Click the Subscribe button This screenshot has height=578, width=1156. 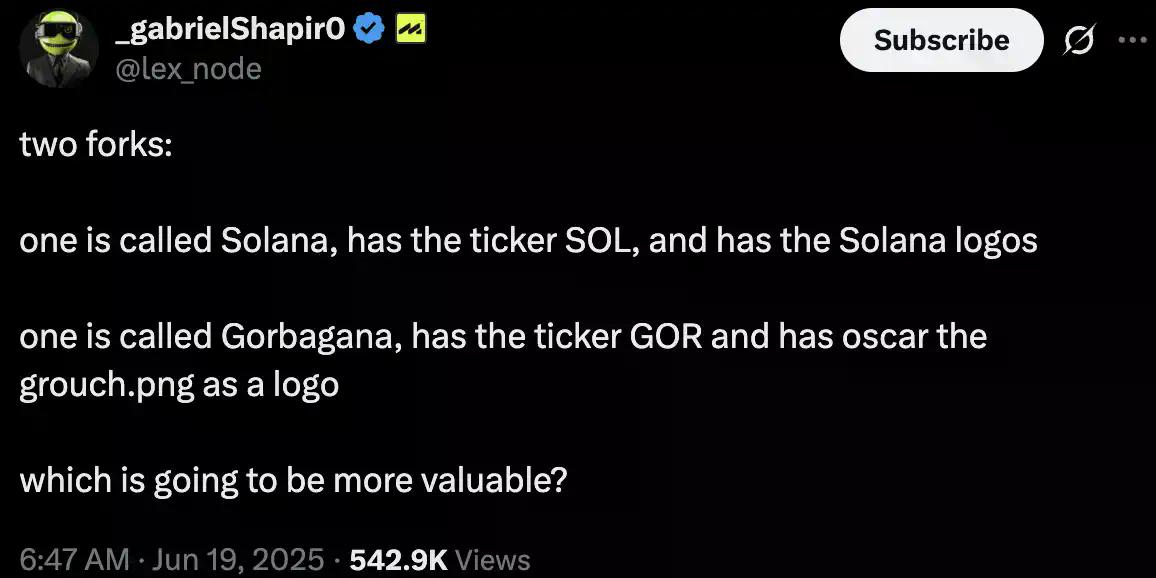(x=941, y=40)
